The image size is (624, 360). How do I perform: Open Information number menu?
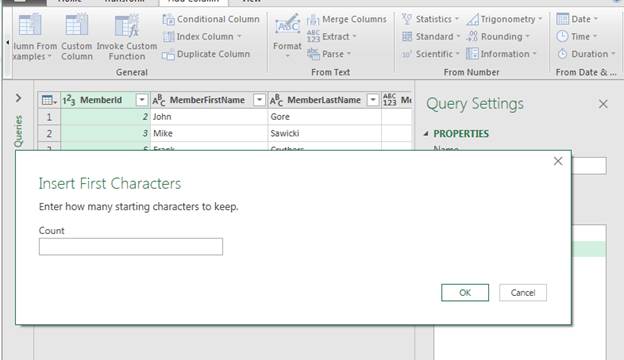[x=501, y=54]
